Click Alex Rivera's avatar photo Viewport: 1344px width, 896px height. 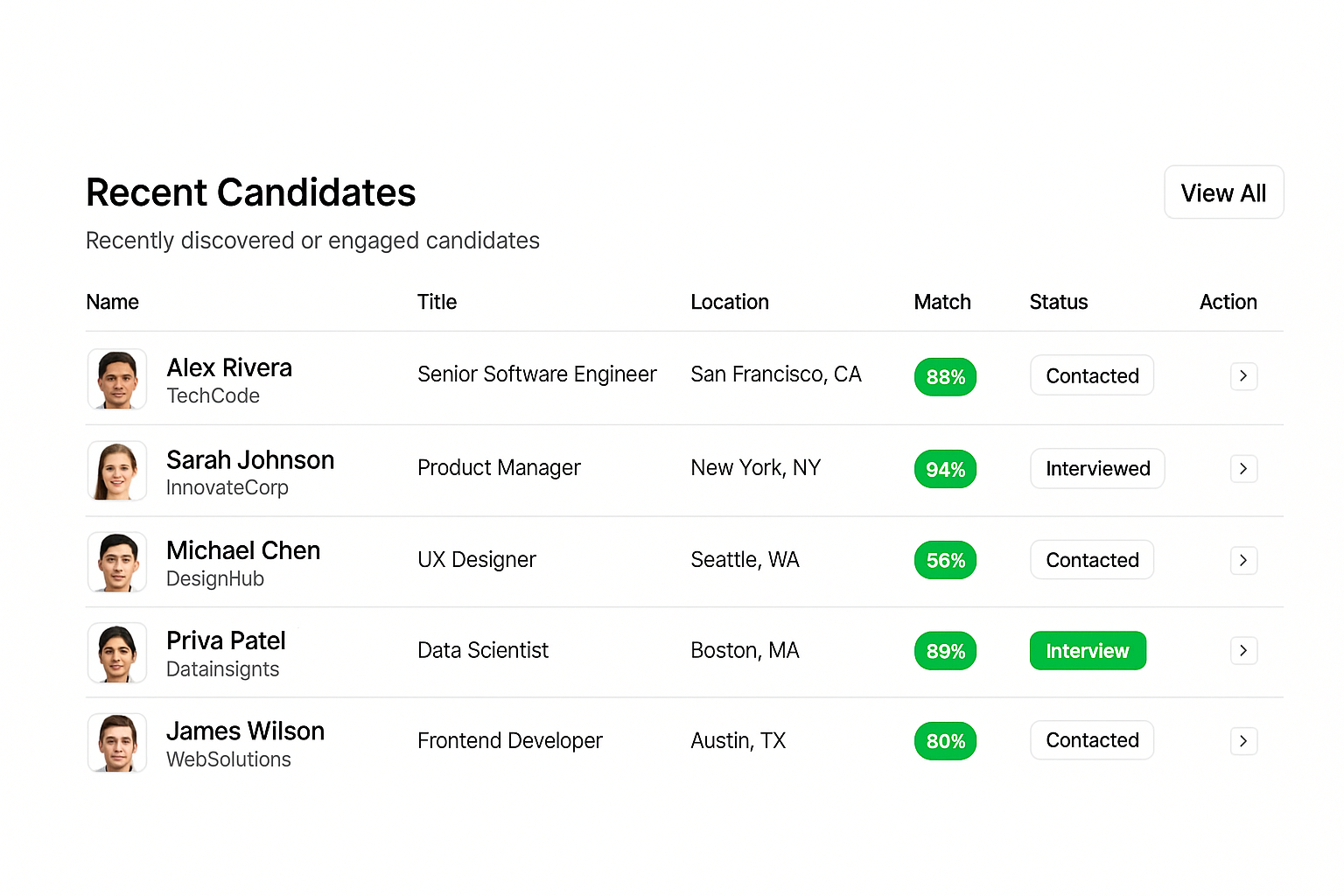pyautogui.click(x=117, y=379)
